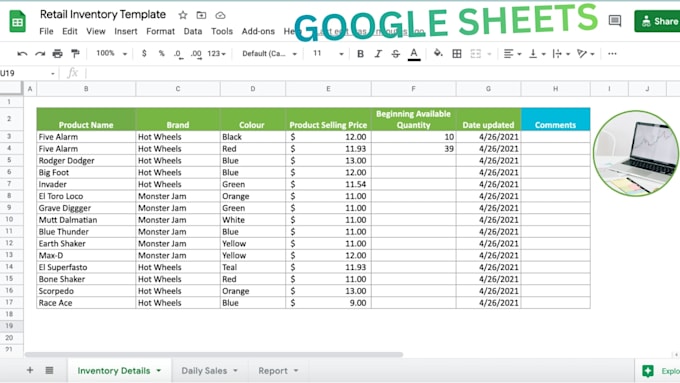Print the spreadsheet using printer icon

pos(57,54)
